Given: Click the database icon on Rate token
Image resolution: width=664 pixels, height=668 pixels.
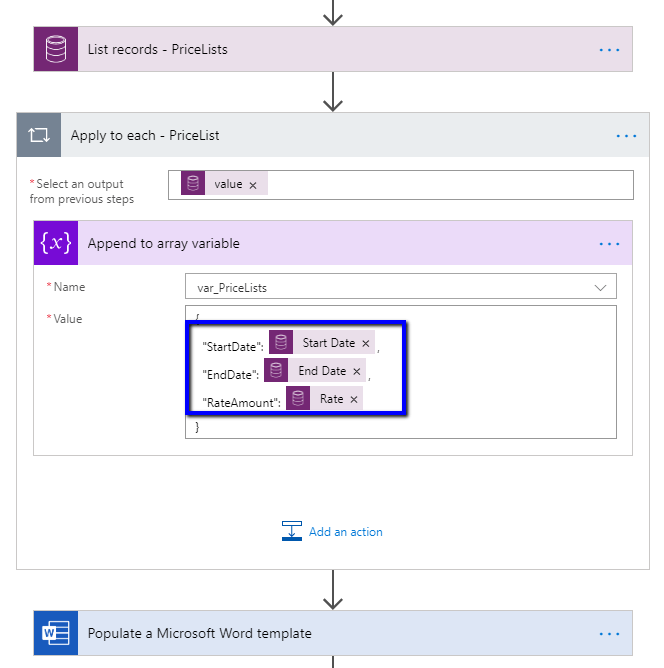Looking at the screenshot, I should click(x=299, y=399).
